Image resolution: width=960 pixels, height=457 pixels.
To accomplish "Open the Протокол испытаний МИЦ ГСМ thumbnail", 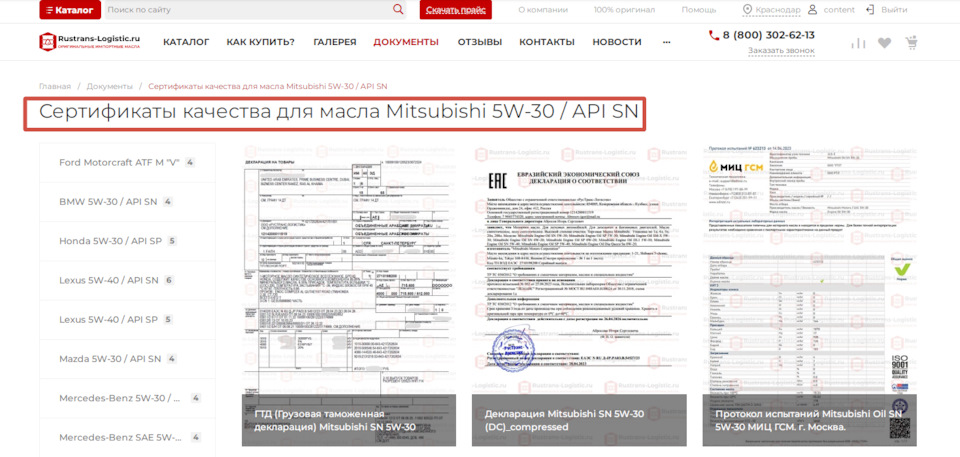I will click(x=810, y=295).
